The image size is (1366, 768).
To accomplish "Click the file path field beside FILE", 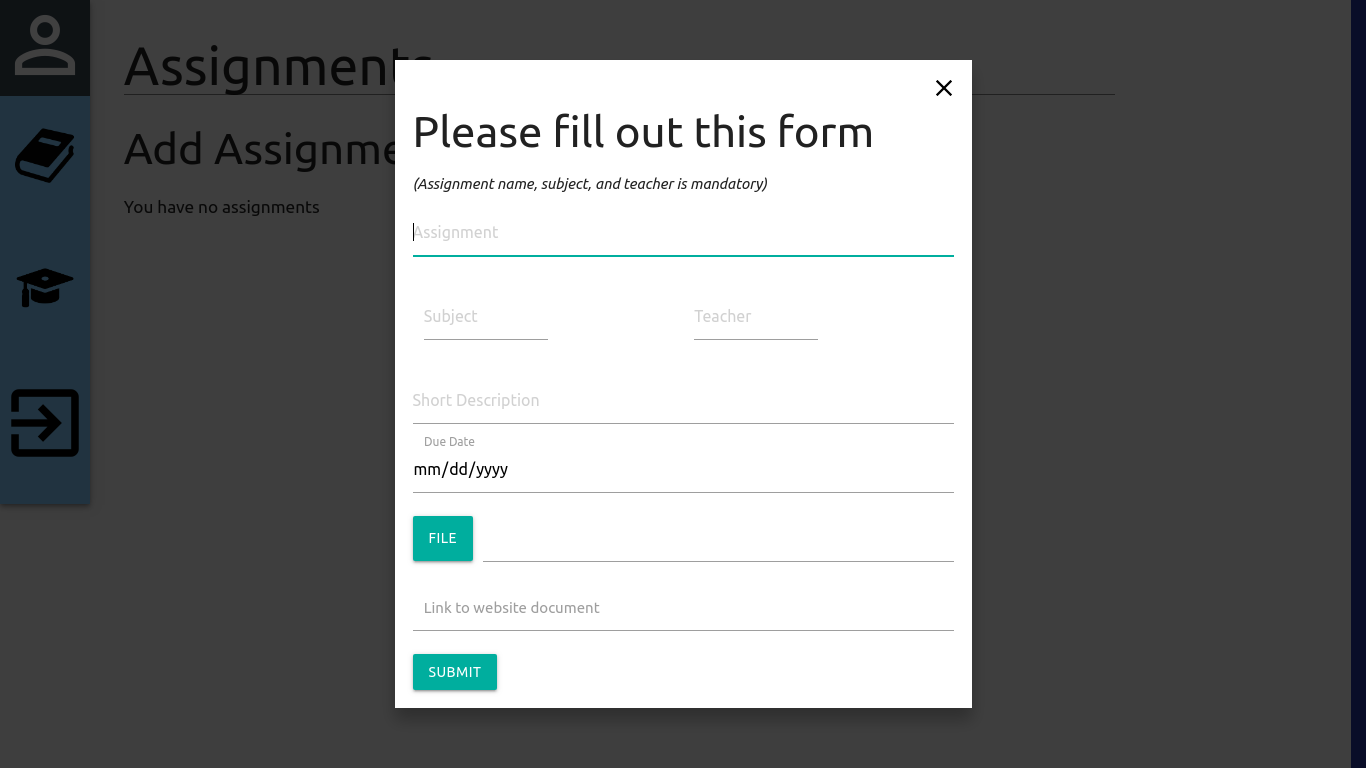I will [718, 539].
